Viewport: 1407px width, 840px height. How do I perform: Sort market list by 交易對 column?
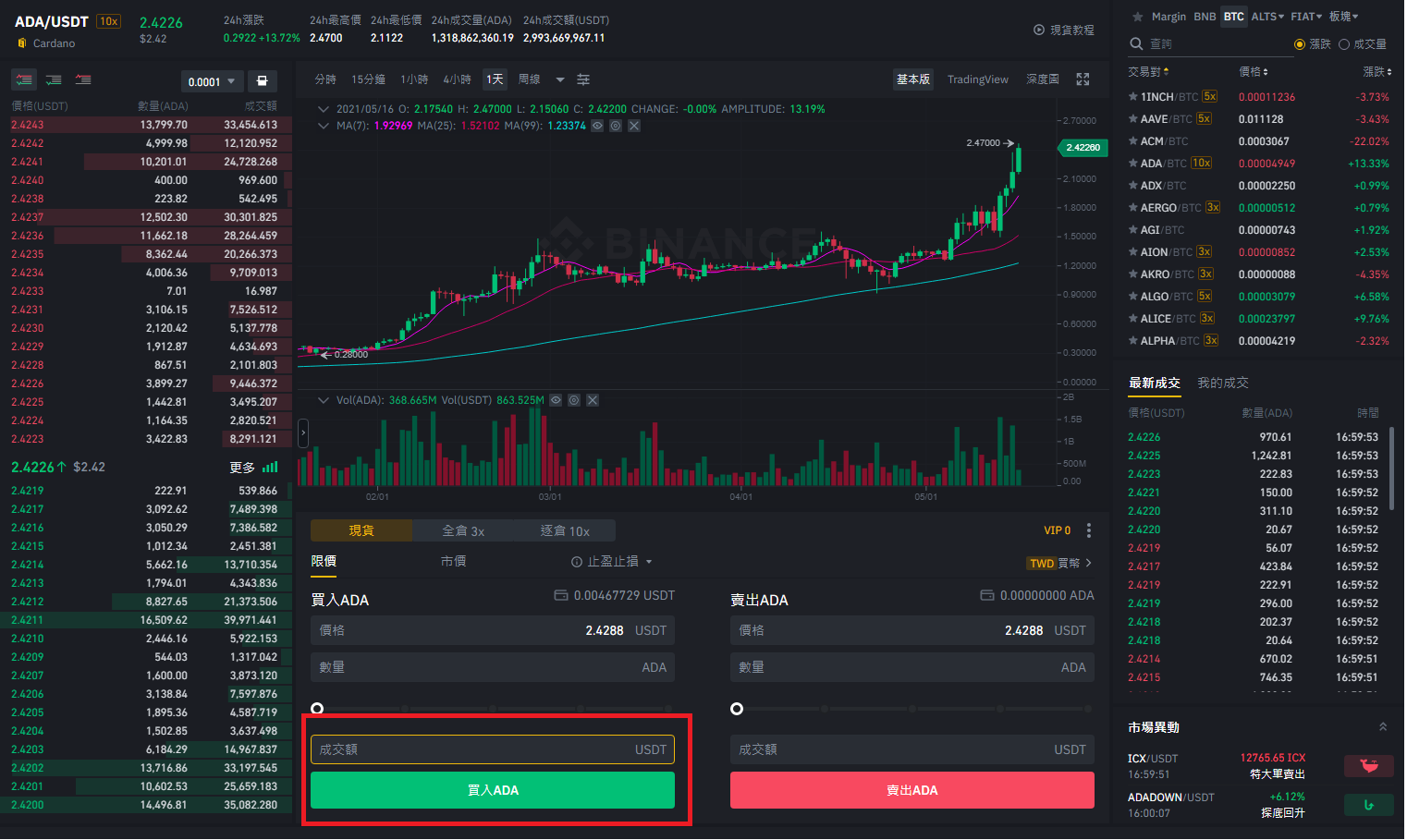(x=1148, y=71)
